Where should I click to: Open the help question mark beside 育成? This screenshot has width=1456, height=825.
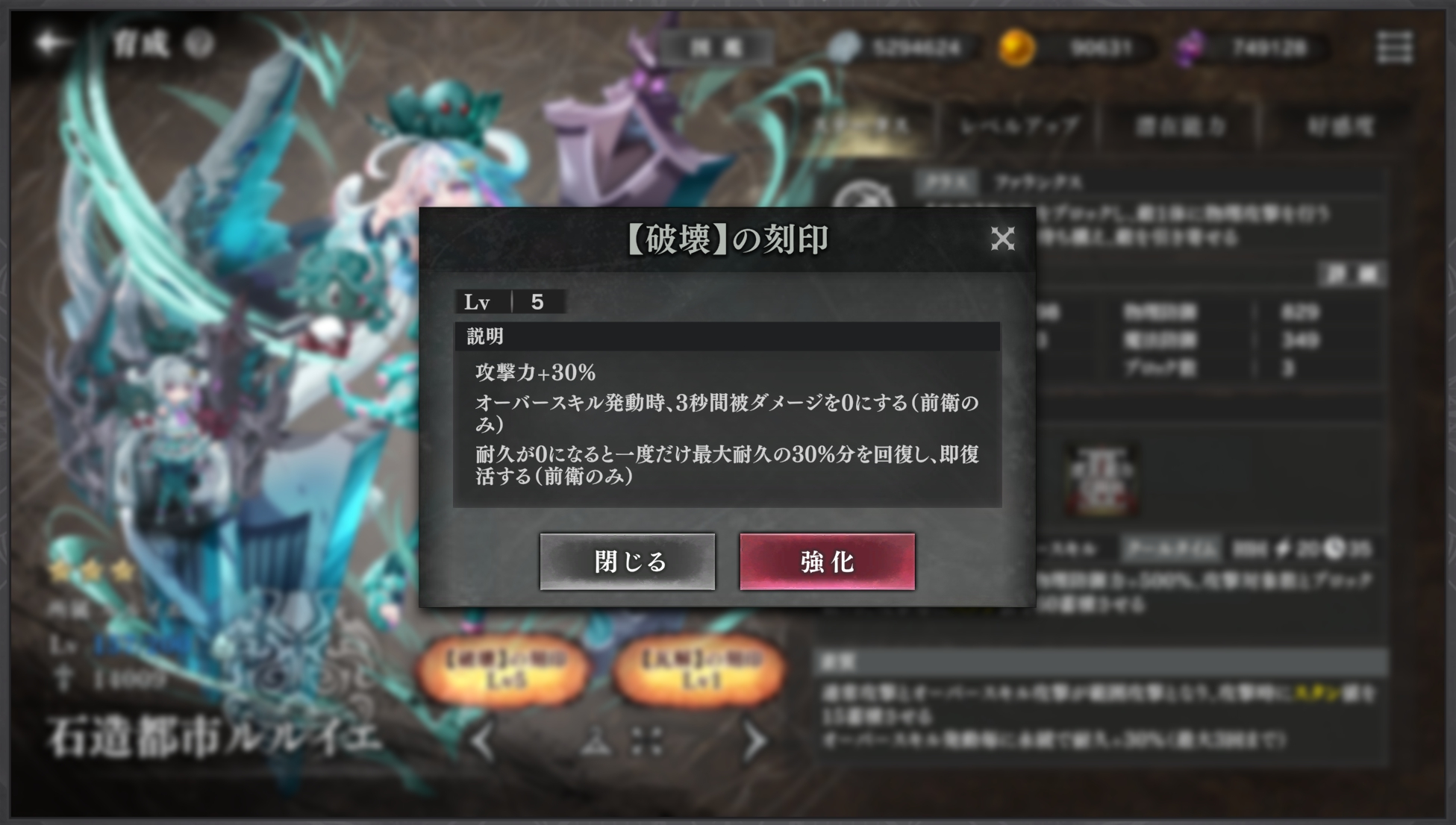coord(199,43)
